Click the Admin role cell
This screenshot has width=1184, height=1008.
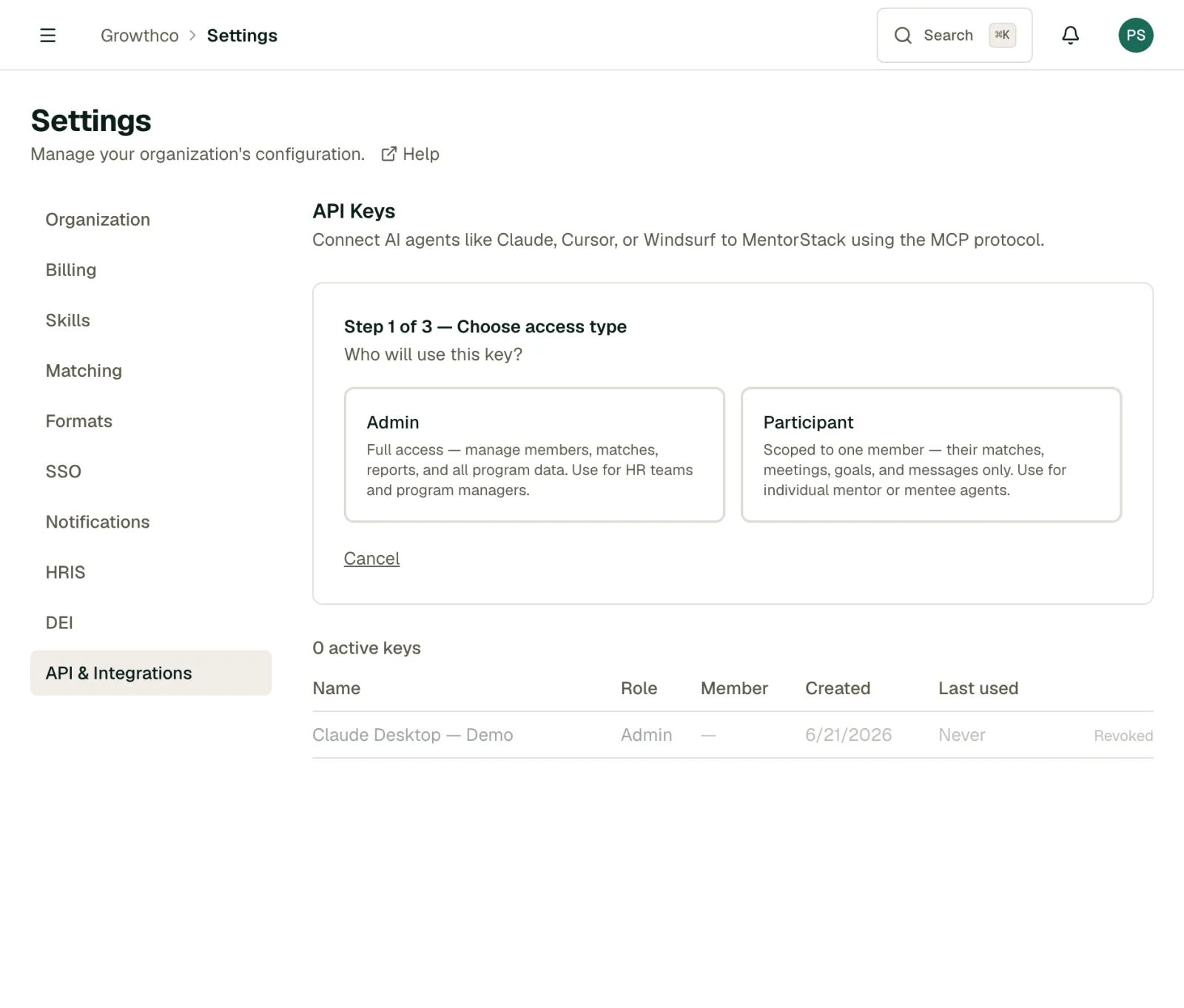(x=646, y=735)
